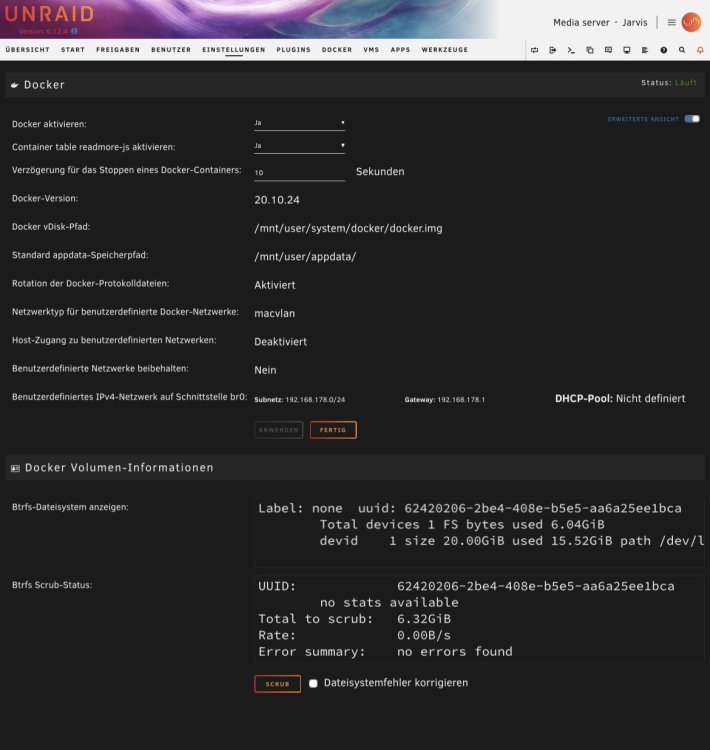
Task: Go to Benutzer tab
Action: click(x=171, y=50)
